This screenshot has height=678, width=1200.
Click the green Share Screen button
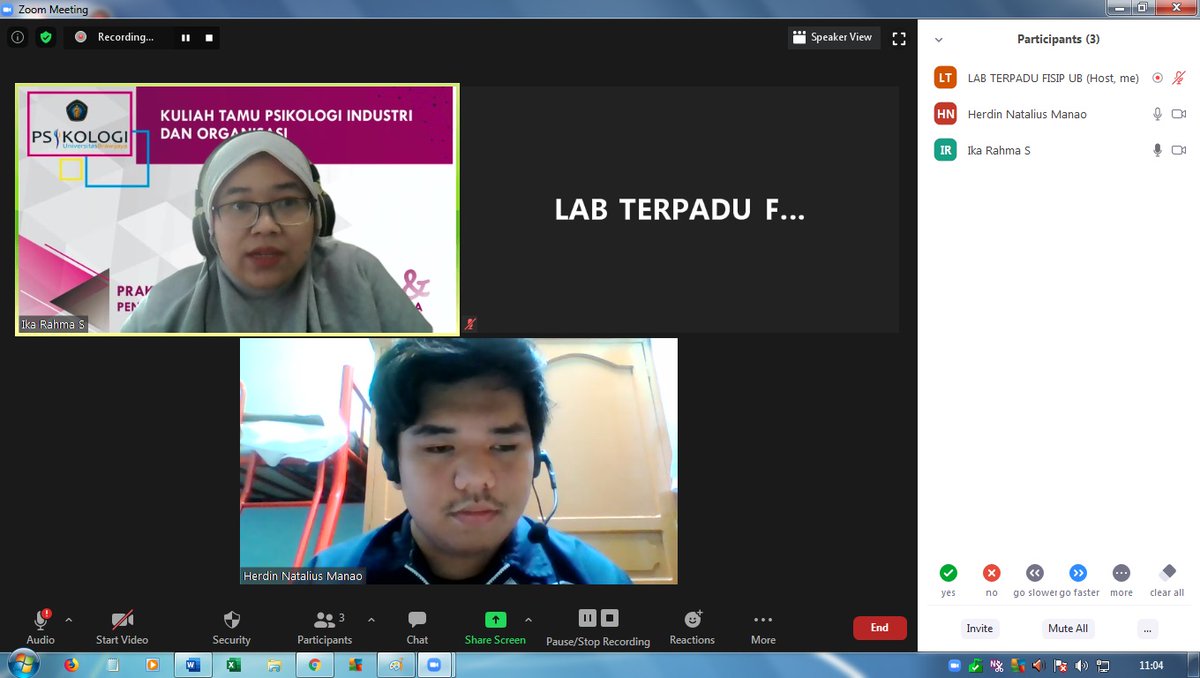(495, 627)
